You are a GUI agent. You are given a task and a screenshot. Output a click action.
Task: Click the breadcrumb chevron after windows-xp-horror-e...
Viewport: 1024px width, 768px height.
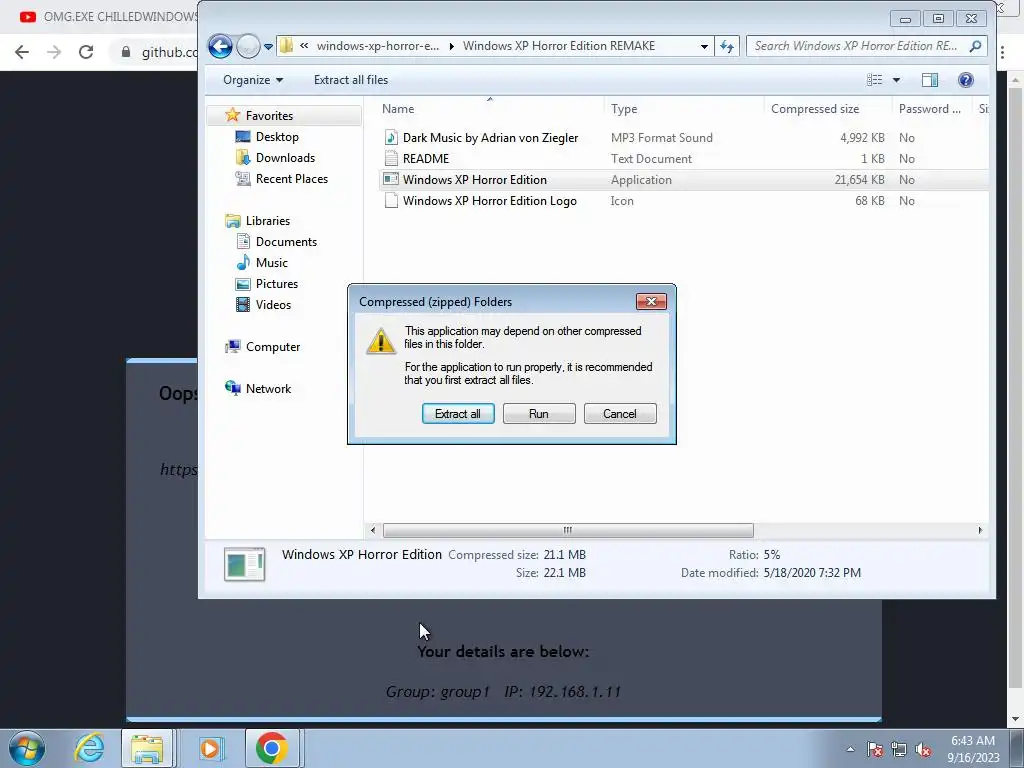451,46
